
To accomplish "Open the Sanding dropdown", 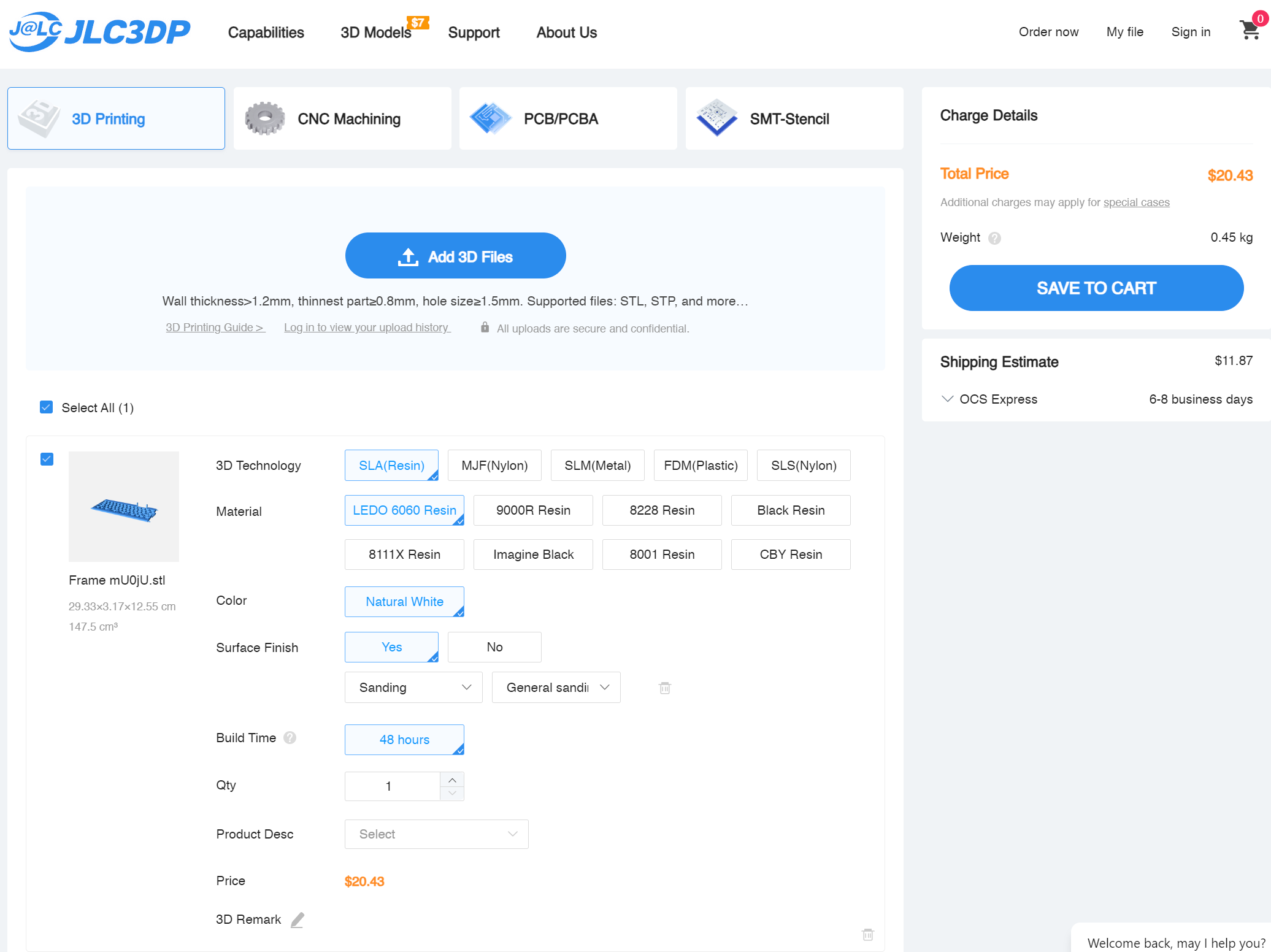I will (x=413, y=688).
